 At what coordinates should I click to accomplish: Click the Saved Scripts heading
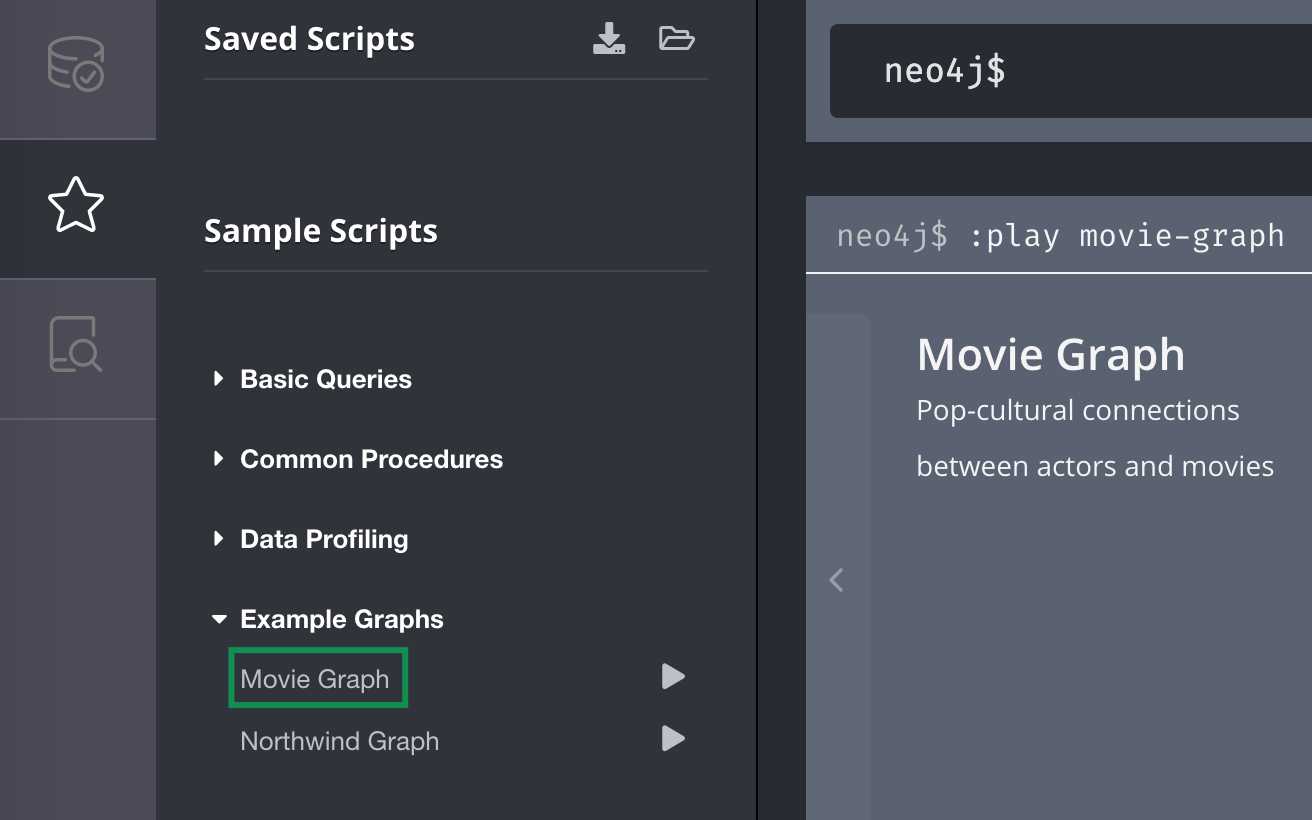tap(309, 39)
